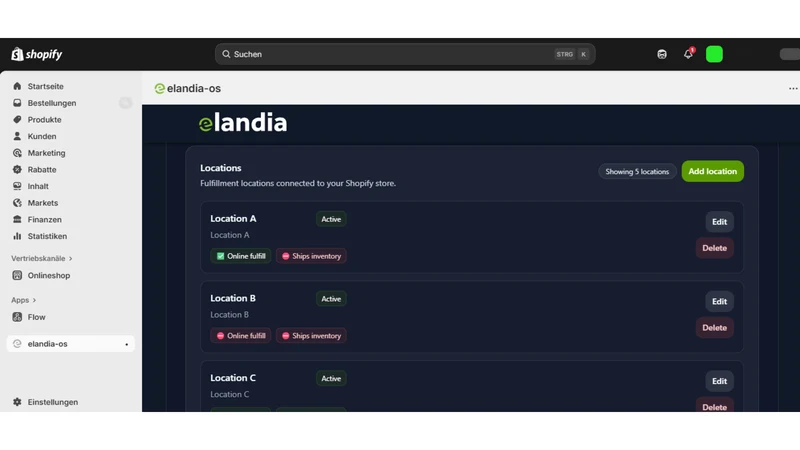
Task: Click the Shopify logo
Action: pos(37,54)
